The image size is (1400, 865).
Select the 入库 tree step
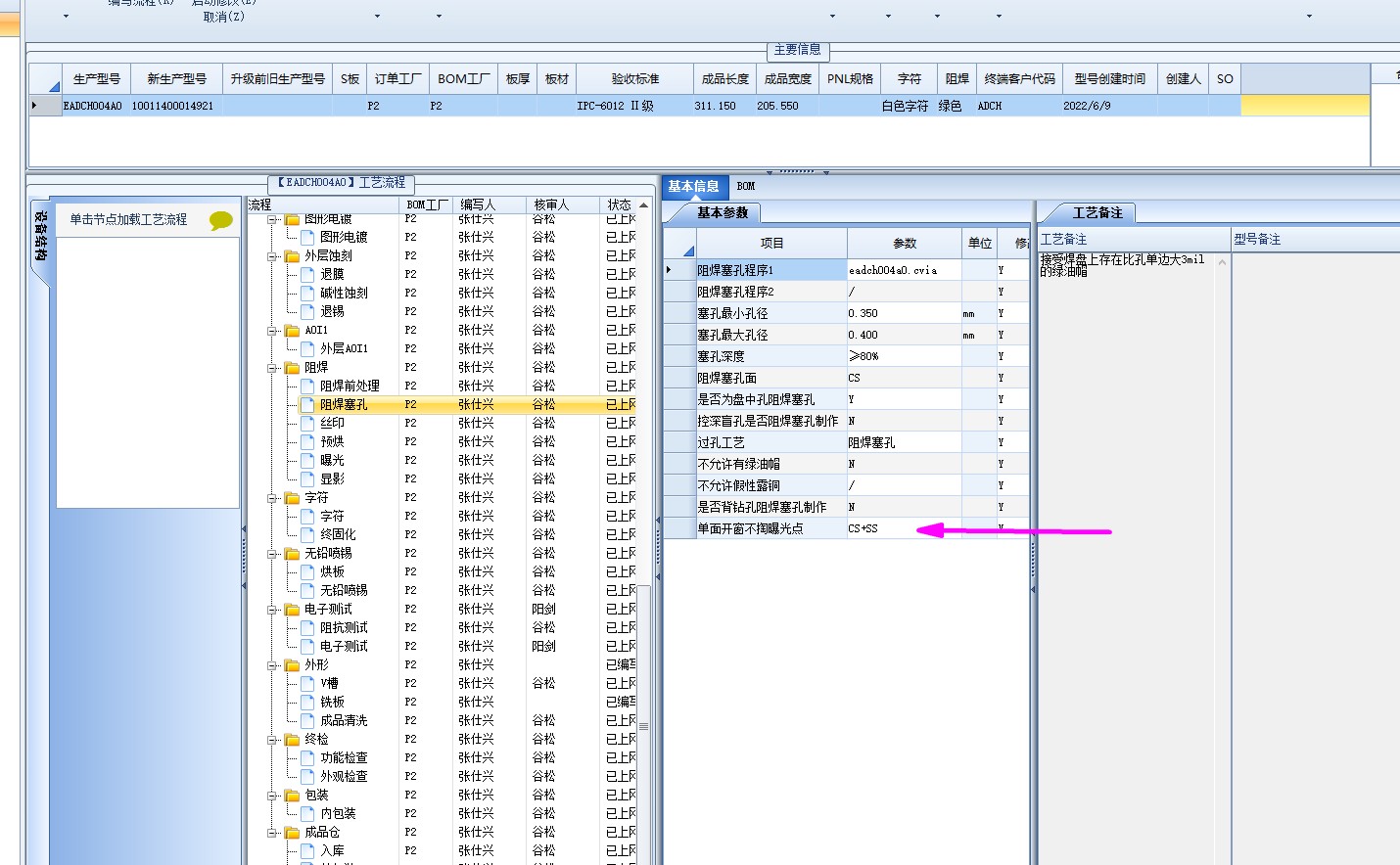332,851
